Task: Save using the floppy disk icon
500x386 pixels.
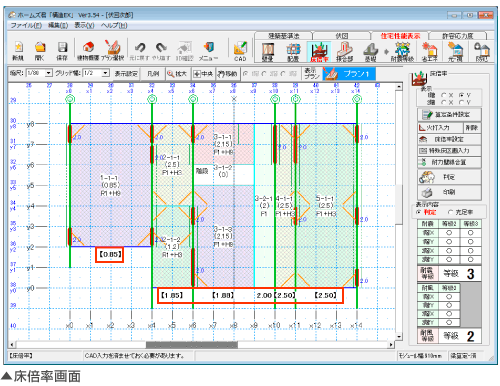Action: point(62,50)
